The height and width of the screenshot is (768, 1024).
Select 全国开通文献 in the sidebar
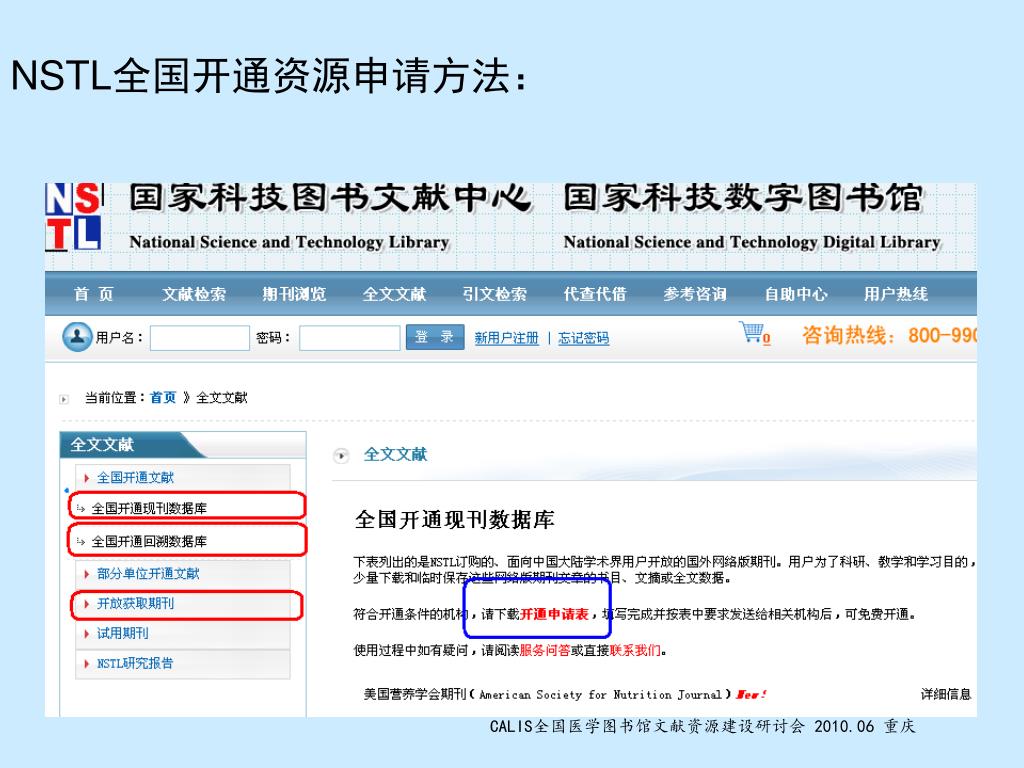coord(135,478)
